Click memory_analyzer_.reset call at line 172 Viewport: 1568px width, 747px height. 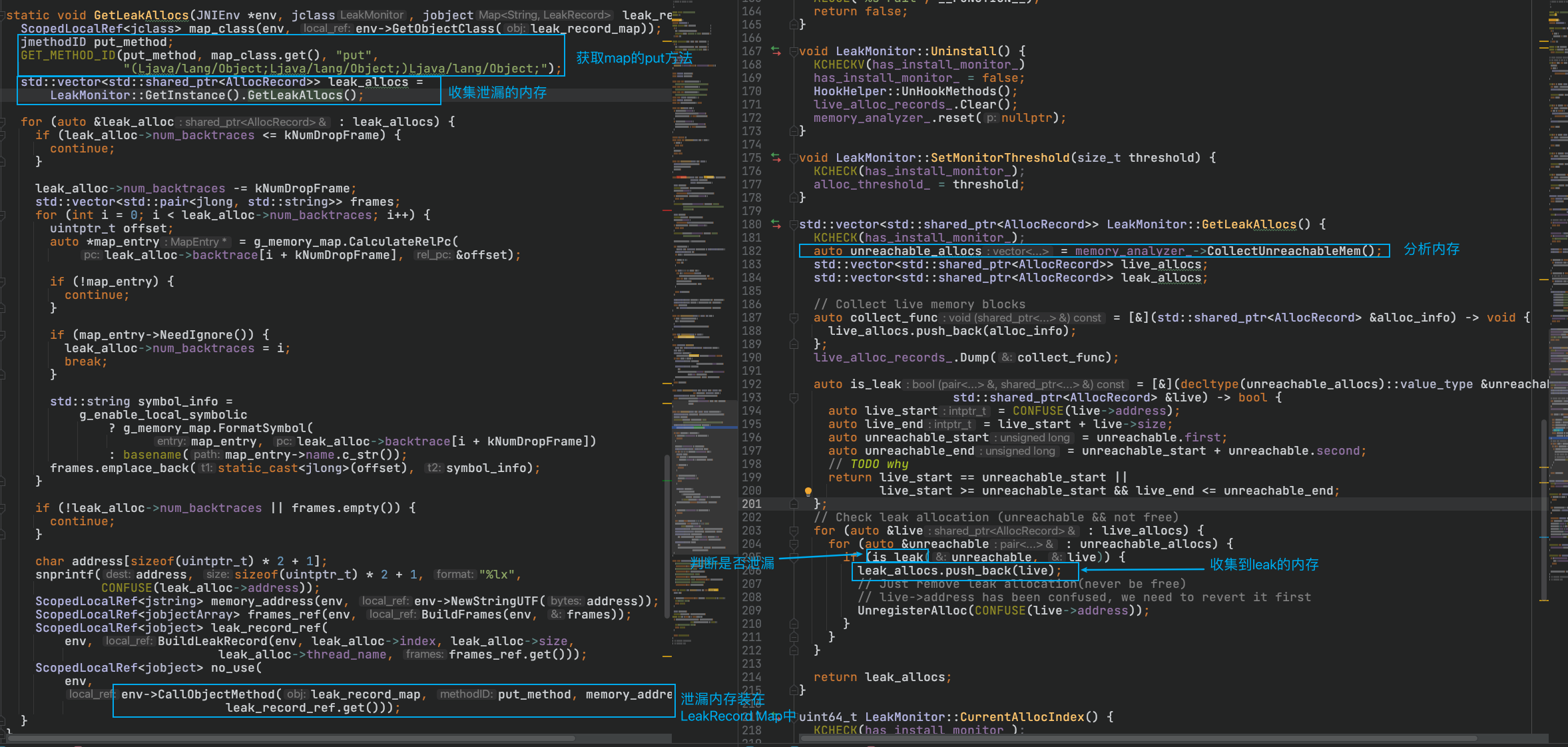894,118
